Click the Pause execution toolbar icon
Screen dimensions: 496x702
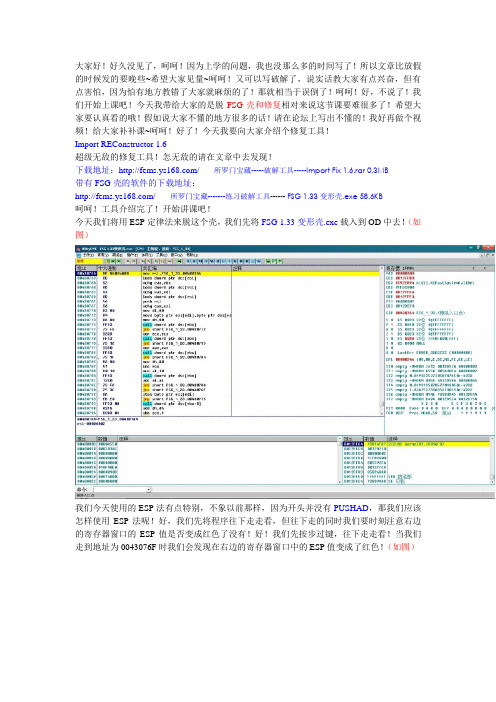(133, 261)
